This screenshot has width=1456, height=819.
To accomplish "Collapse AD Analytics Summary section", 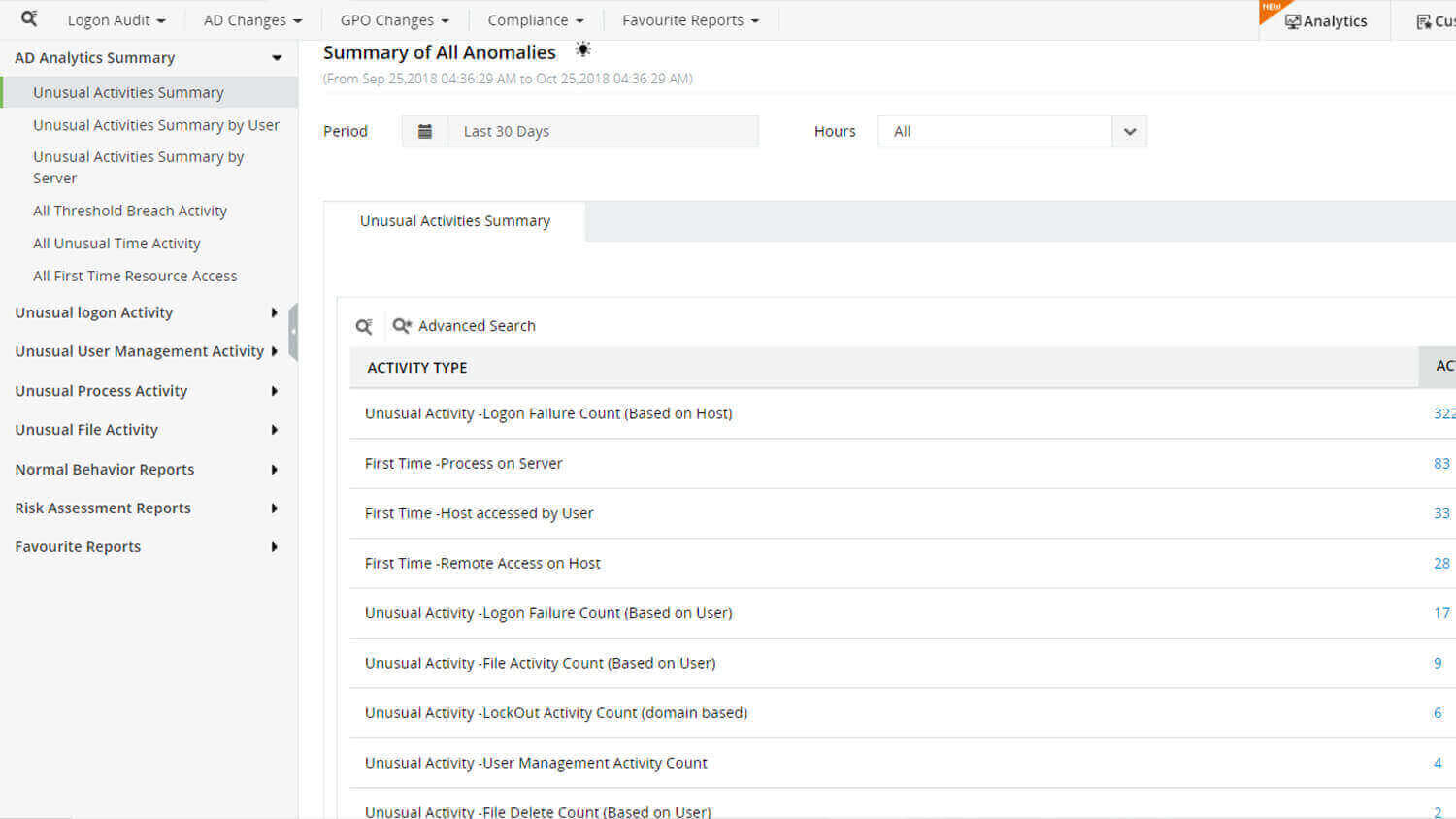I will [x=277, y=58].
